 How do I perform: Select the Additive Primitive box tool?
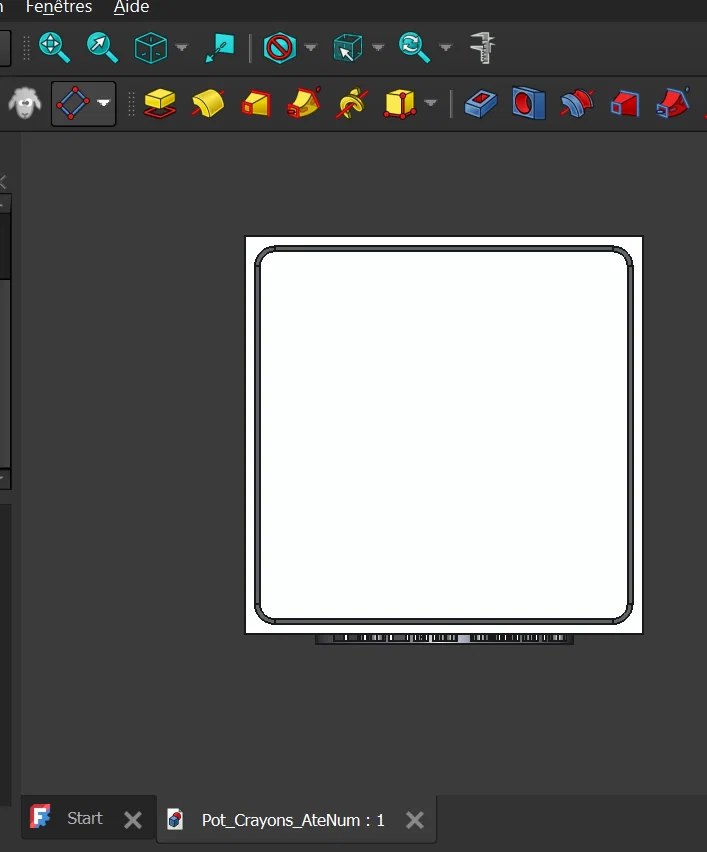(400, 103)
